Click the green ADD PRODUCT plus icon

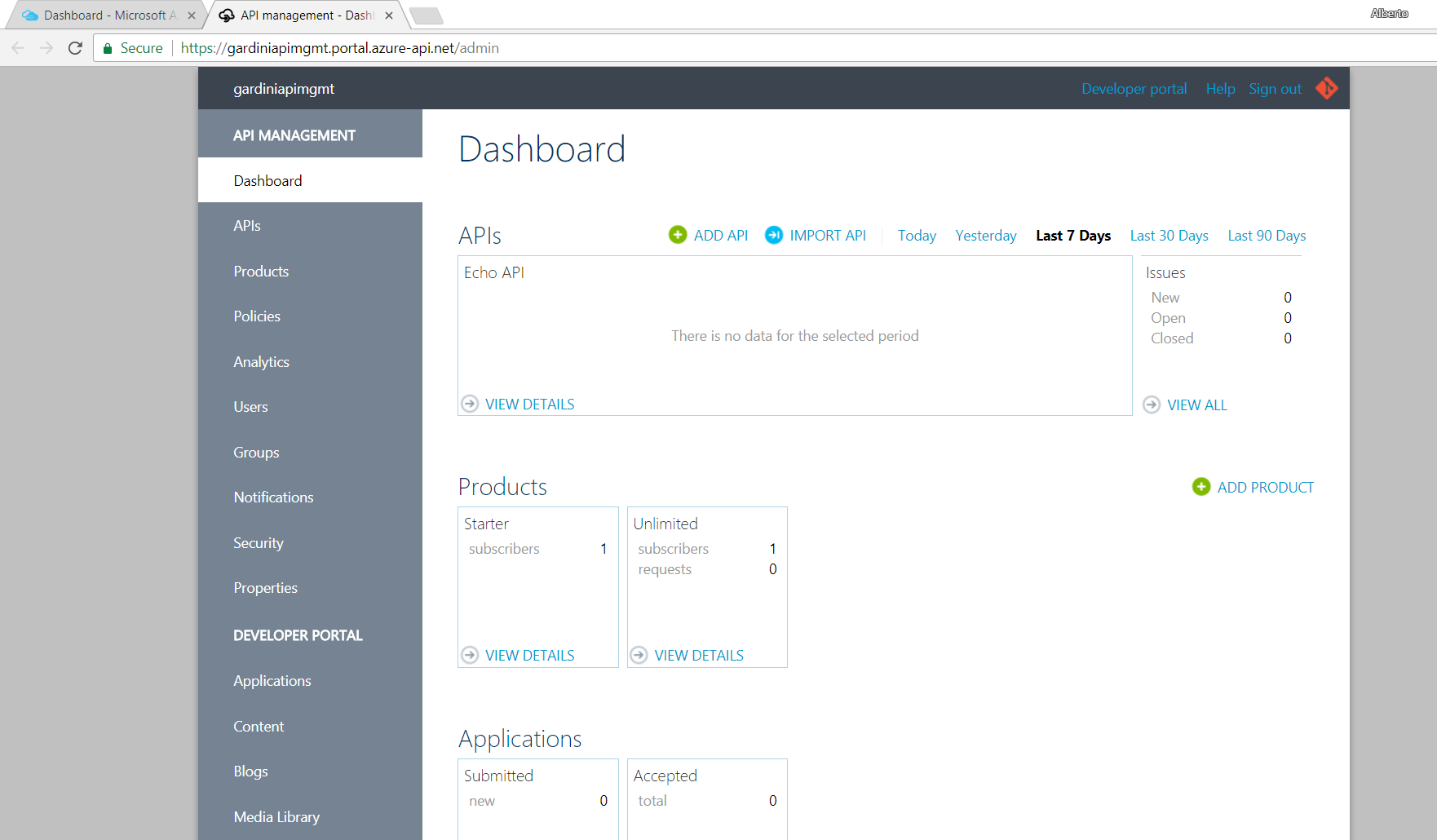pyautogui.click(x=1200, y=486)
